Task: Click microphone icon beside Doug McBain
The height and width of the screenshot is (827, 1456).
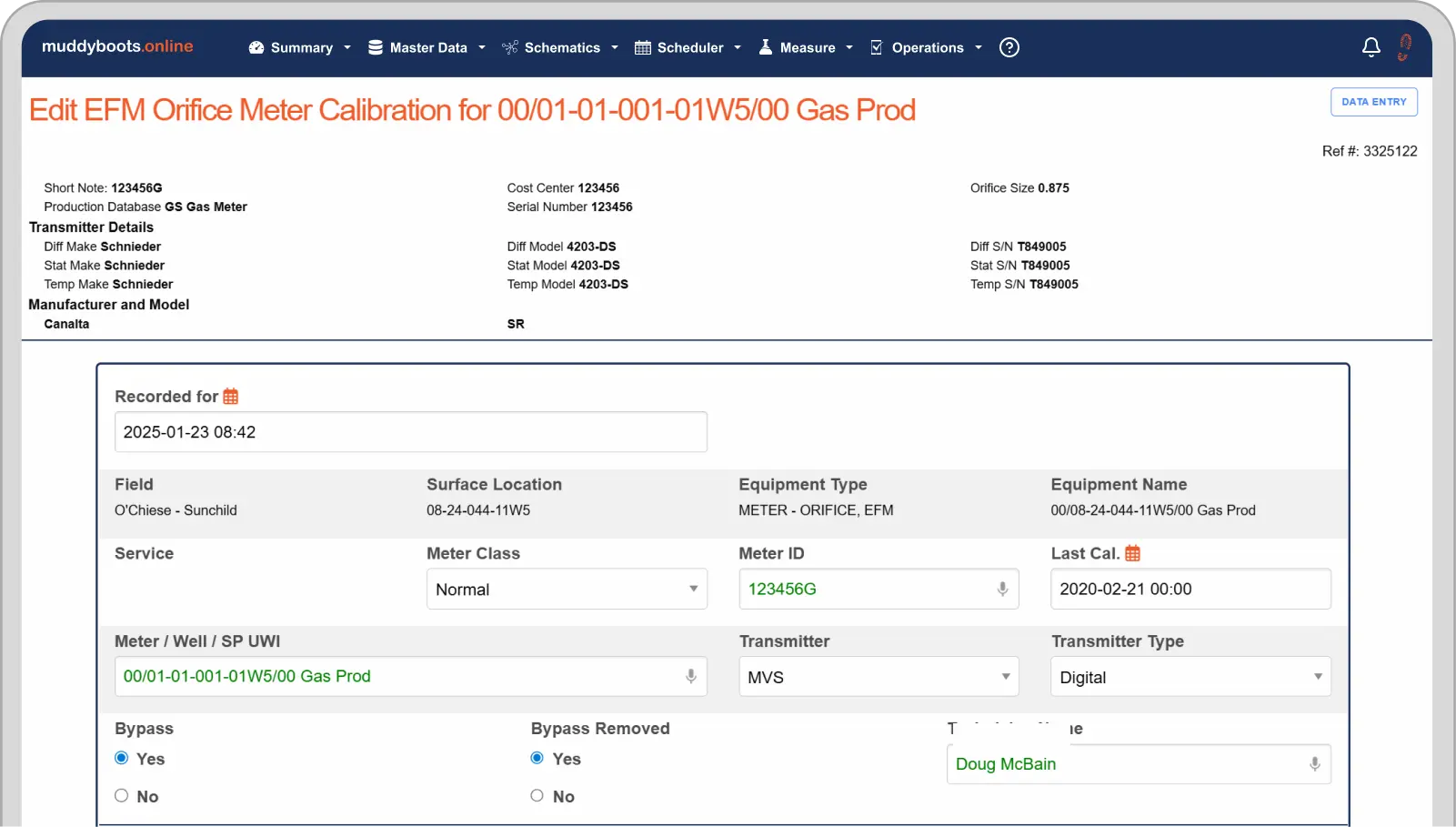Action: [1314, 764]
